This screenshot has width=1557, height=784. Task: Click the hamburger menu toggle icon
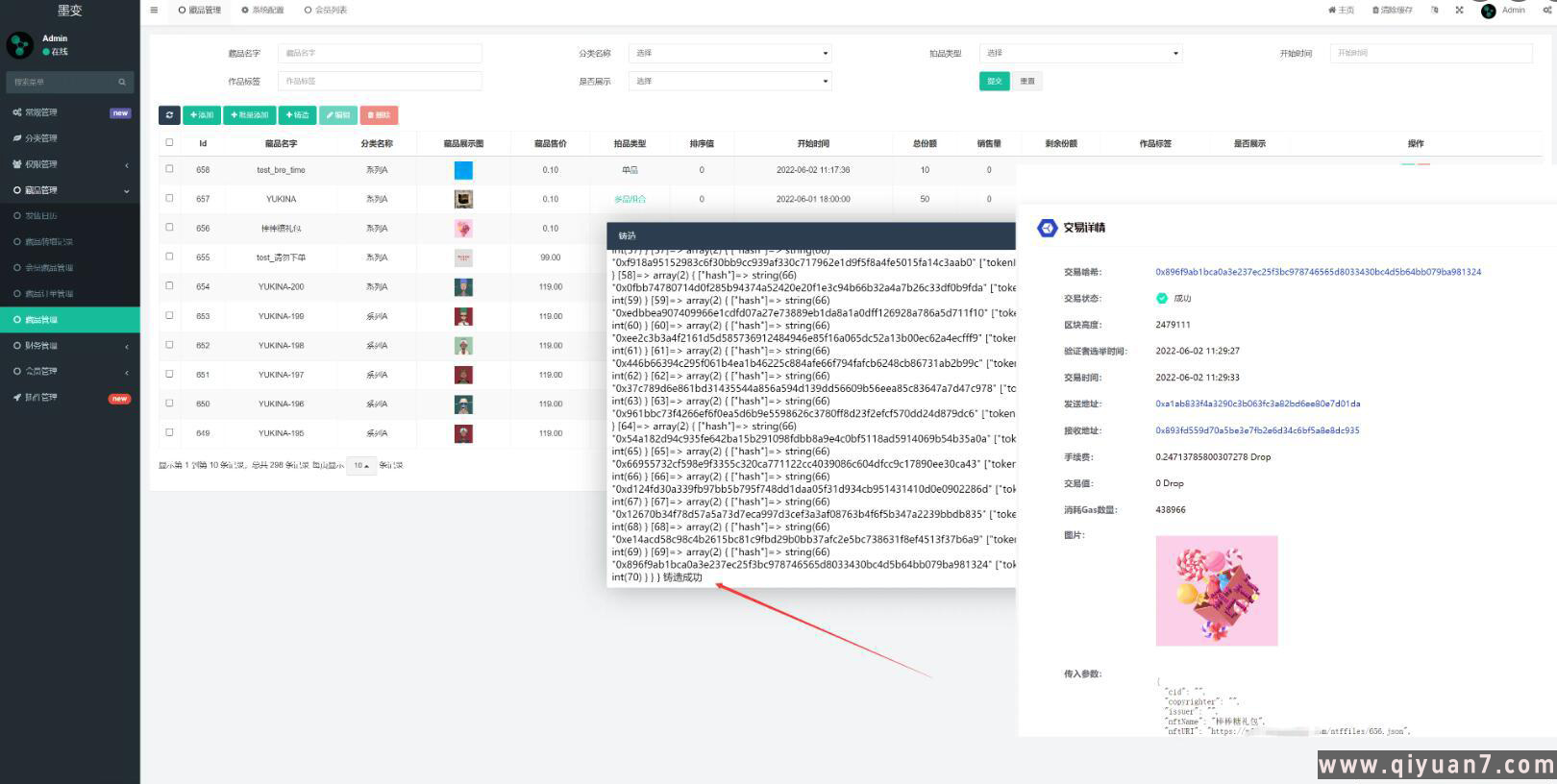pos(154,11)
